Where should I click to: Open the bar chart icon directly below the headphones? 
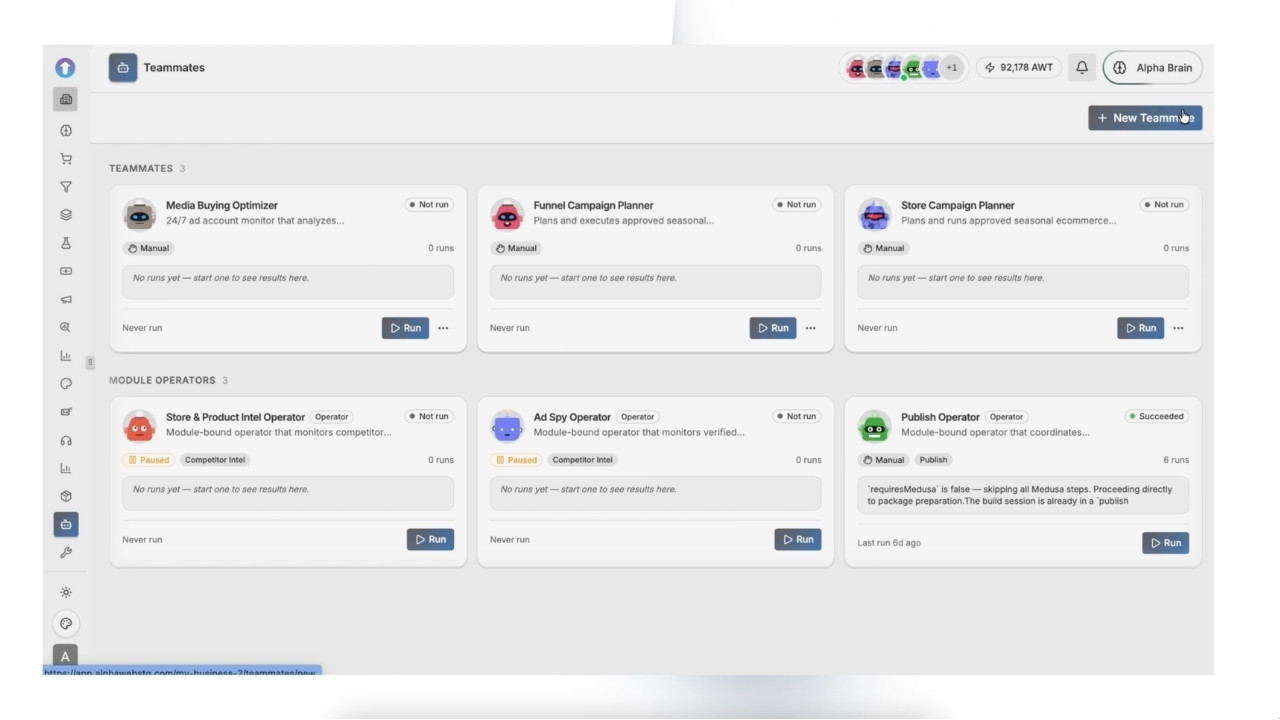66,468
